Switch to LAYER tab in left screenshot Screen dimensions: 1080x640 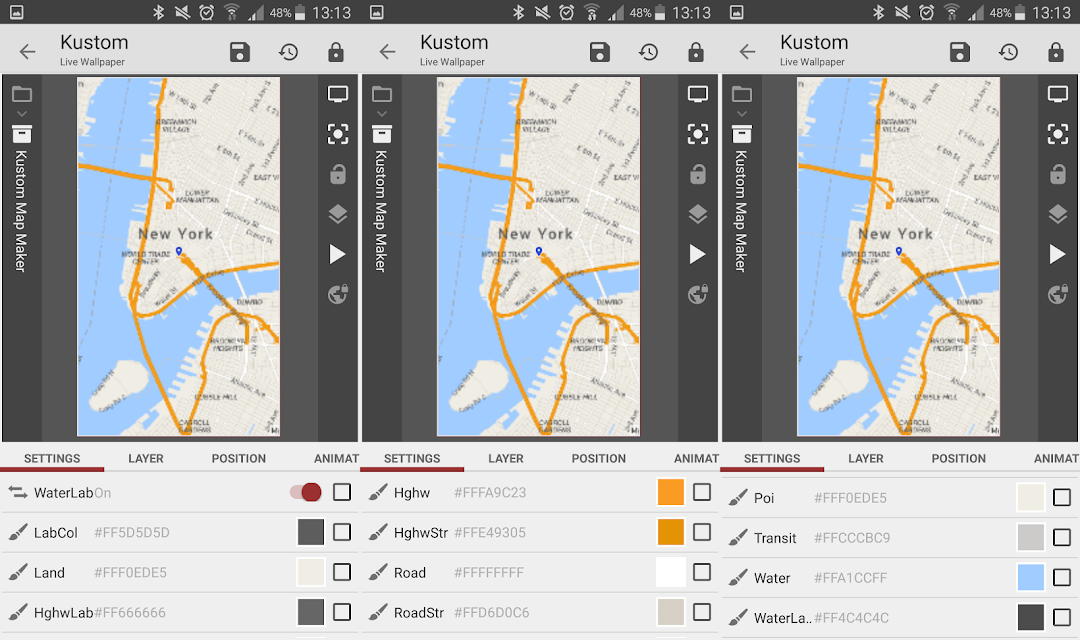click(146, 458)
